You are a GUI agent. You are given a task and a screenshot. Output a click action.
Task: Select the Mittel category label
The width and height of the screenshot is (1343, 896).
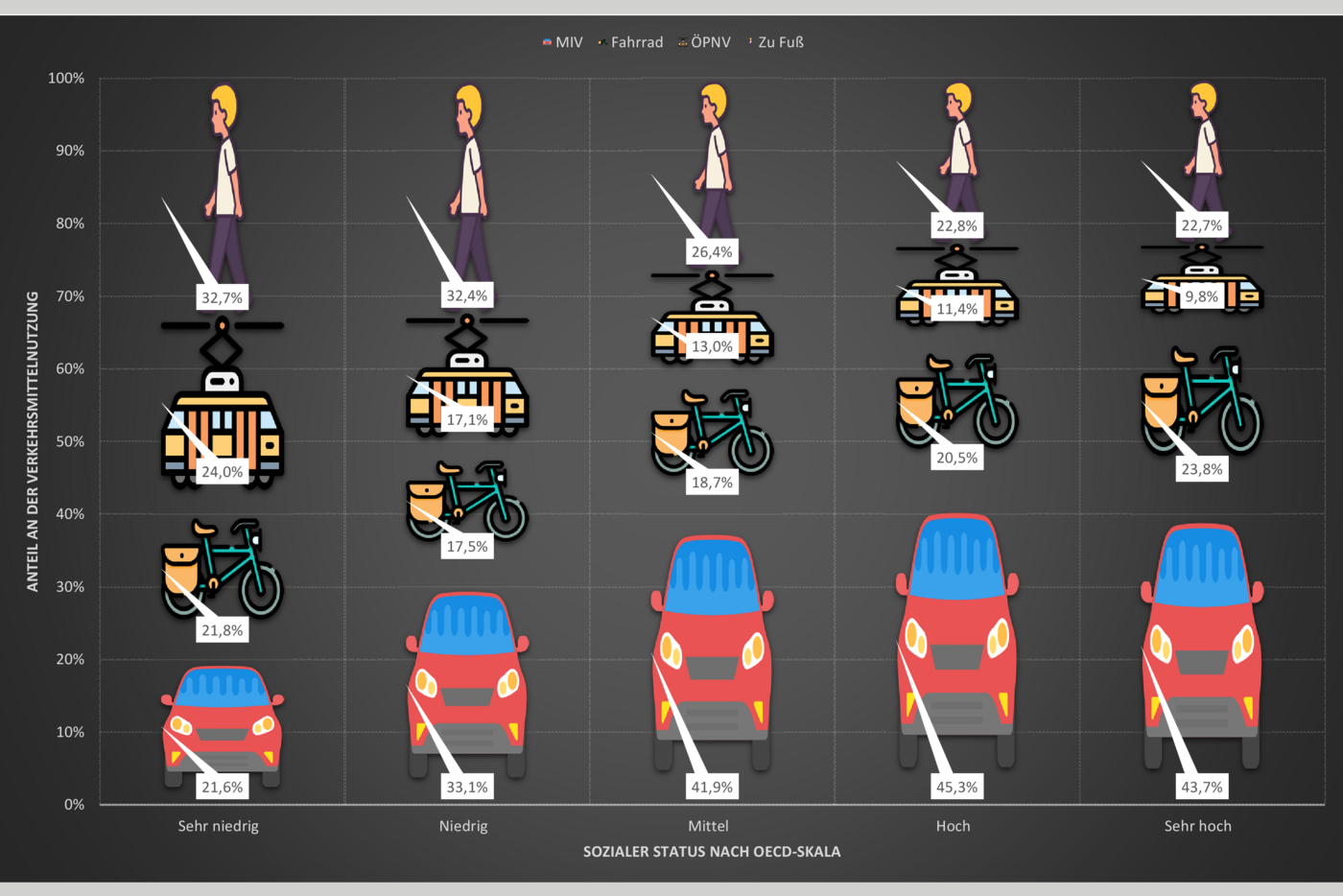click(708, 826)
